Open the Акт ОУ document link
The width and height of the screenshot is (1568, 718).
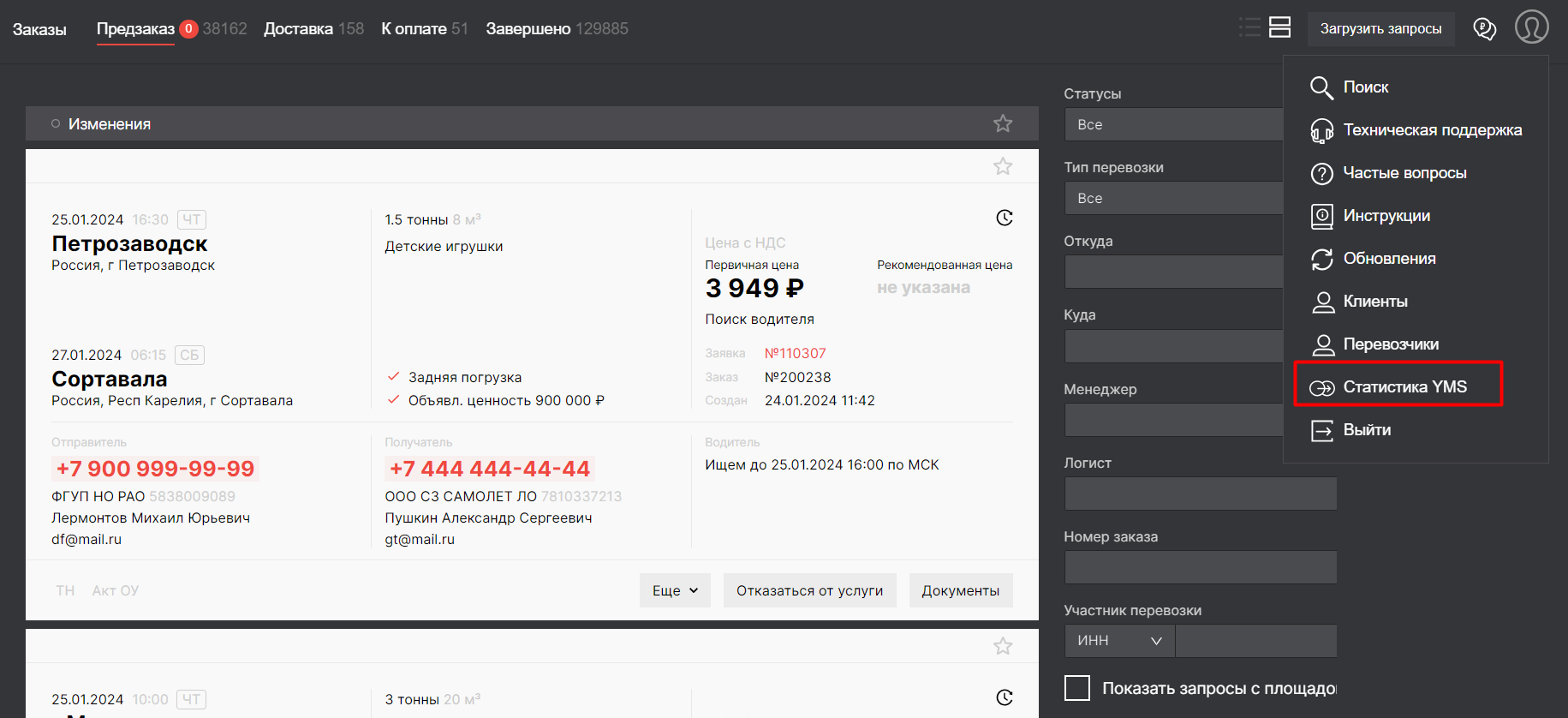(x=116, y=590)
